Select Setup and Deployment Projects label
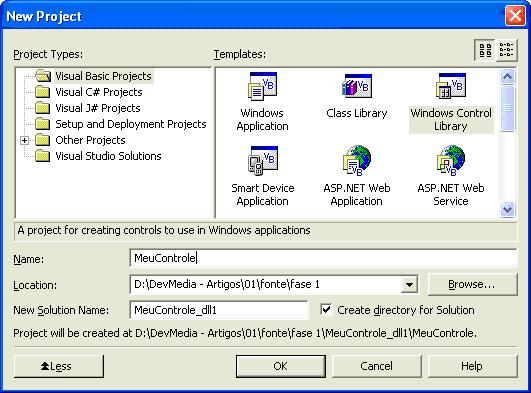Image resolution: width=531 pixels, height=393 pixels. coord(131,124)
